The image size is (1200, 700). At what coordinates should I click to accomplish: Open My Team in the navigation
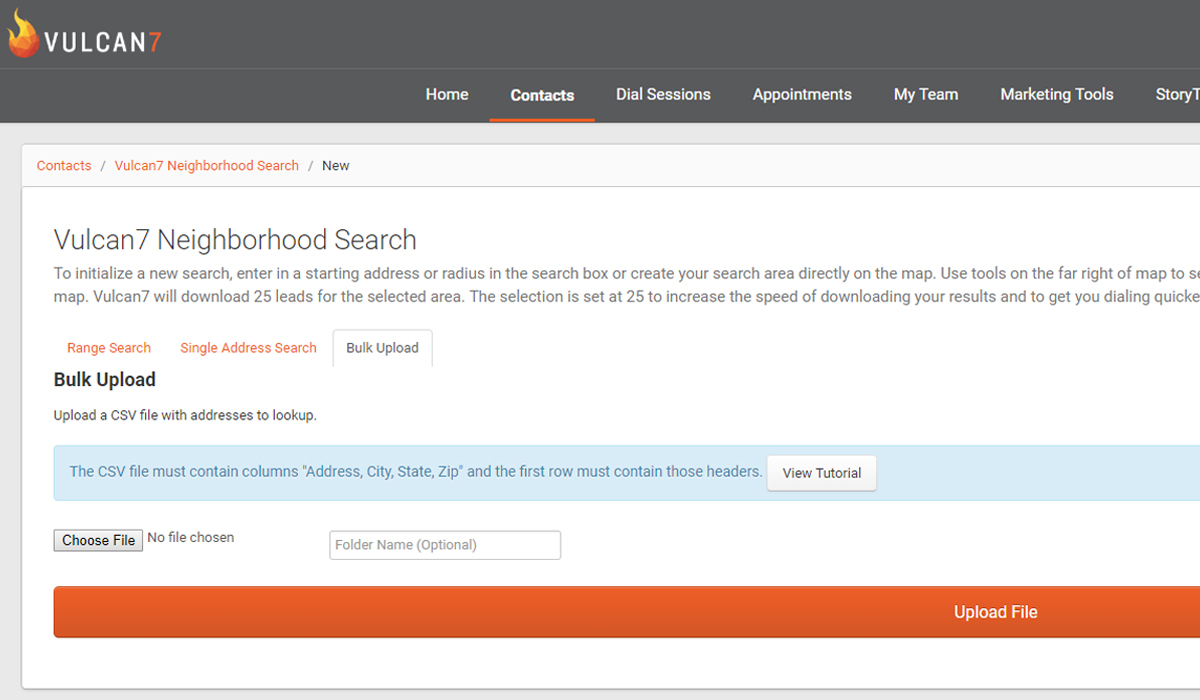pyautogui.click(x=926, y=94)
